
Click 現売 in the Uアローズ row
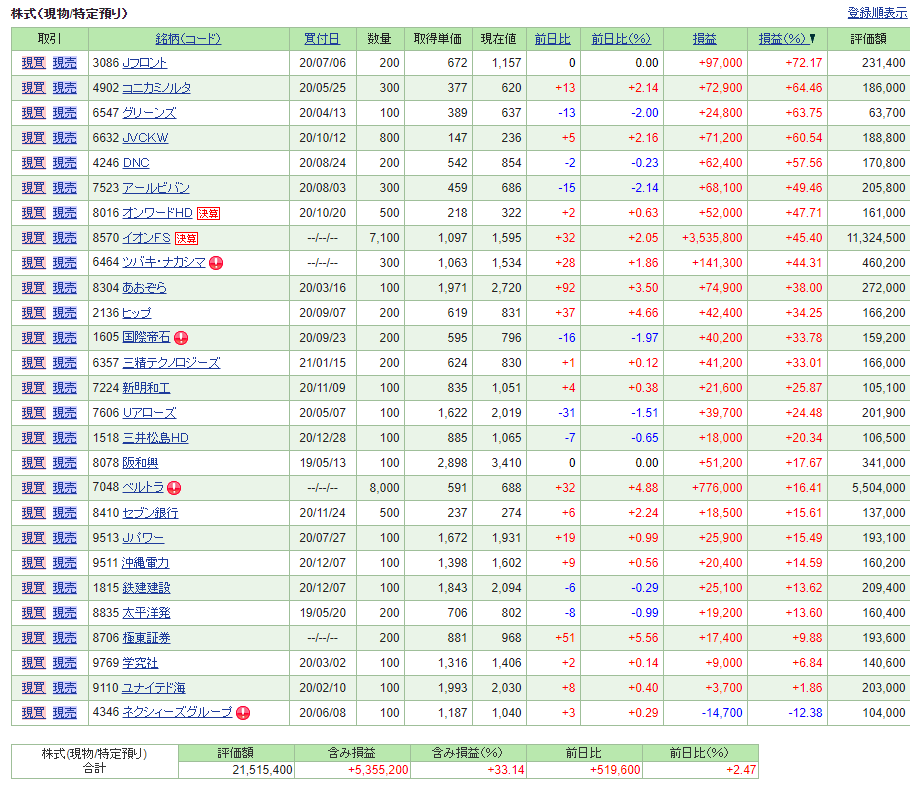64,412
